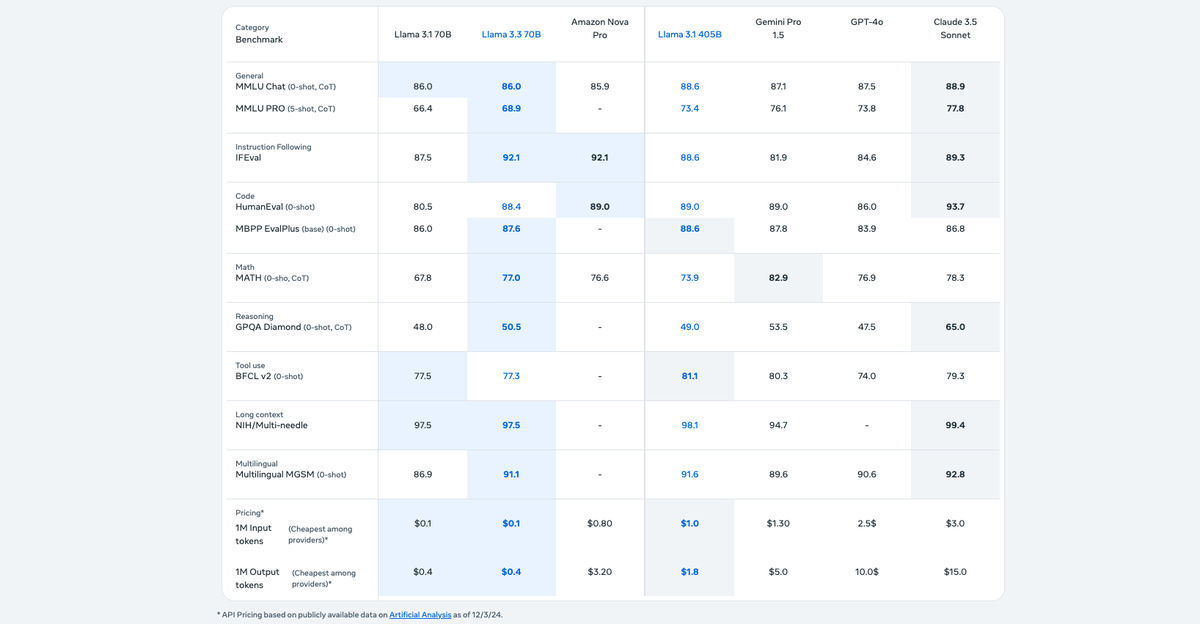Select the $0.80 Nova Pro input price
Image resolution: width=1200 pixels, height=624 pixels.
599,522
